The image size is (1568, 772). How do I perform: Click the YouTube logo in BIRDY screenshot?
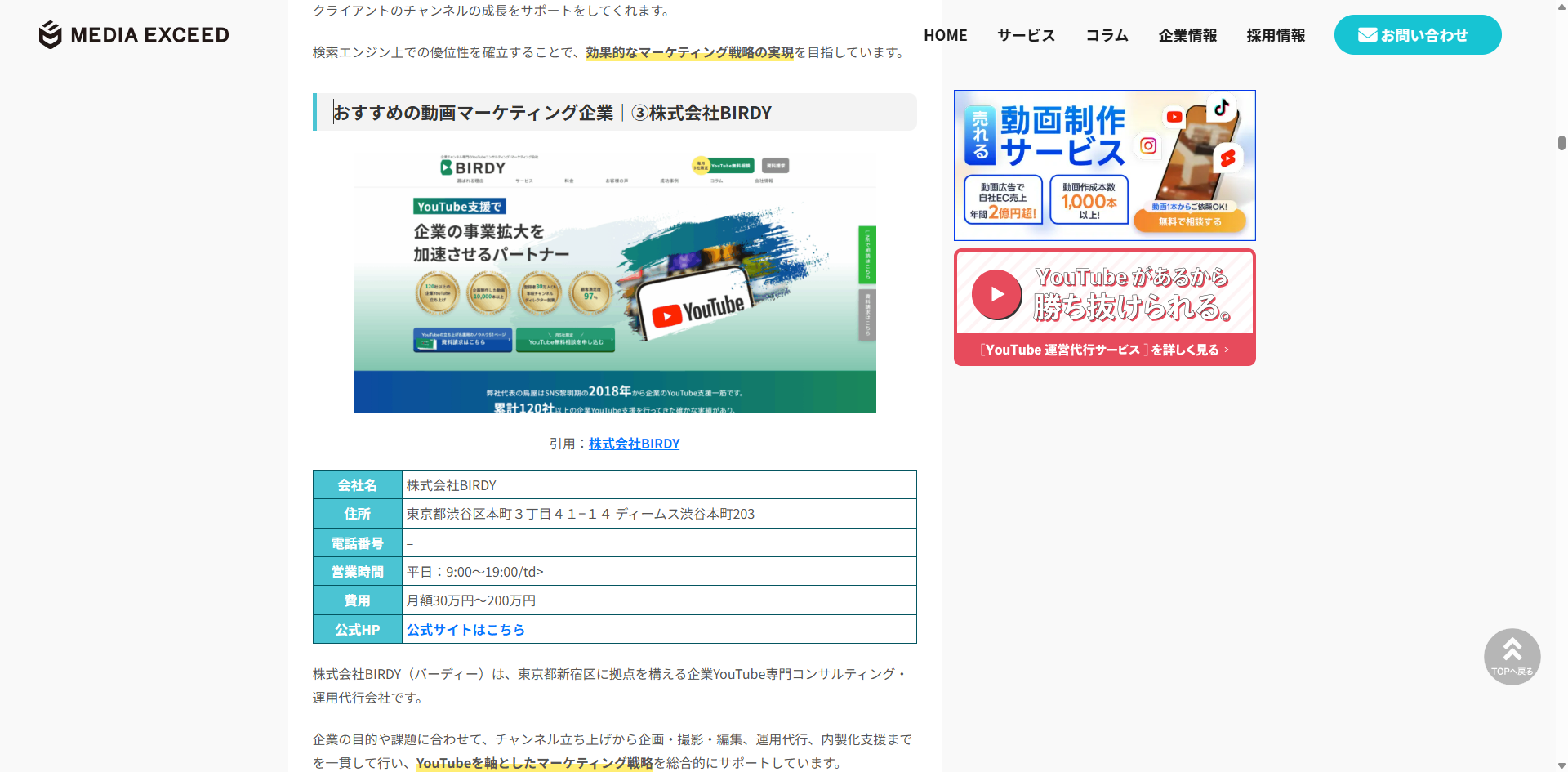point(698,310)
